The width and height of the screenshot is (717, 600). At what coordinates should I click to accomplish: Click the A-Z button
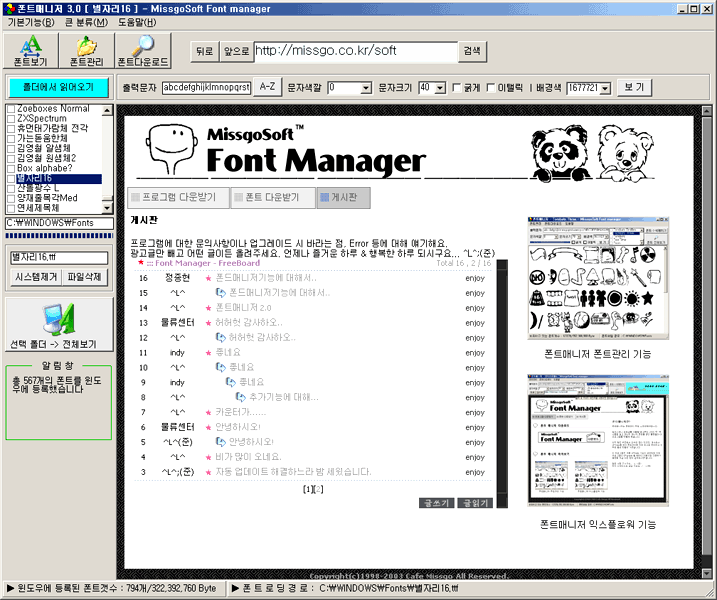267,87
